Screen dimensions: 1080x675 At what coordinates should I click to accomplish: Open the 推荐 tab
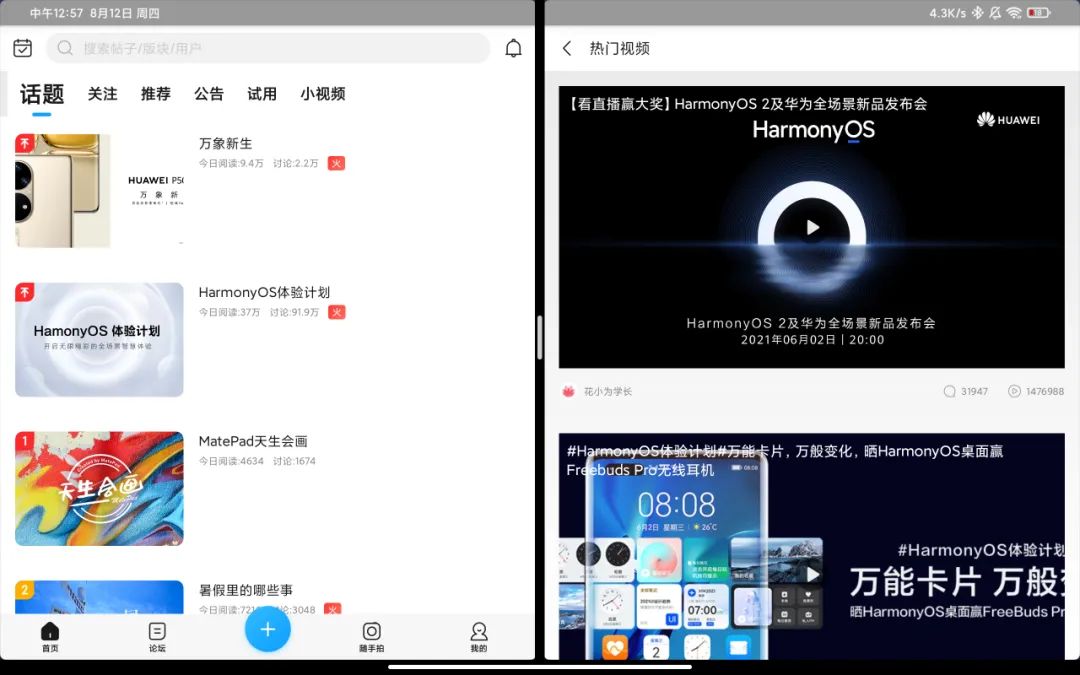[156, 94]
